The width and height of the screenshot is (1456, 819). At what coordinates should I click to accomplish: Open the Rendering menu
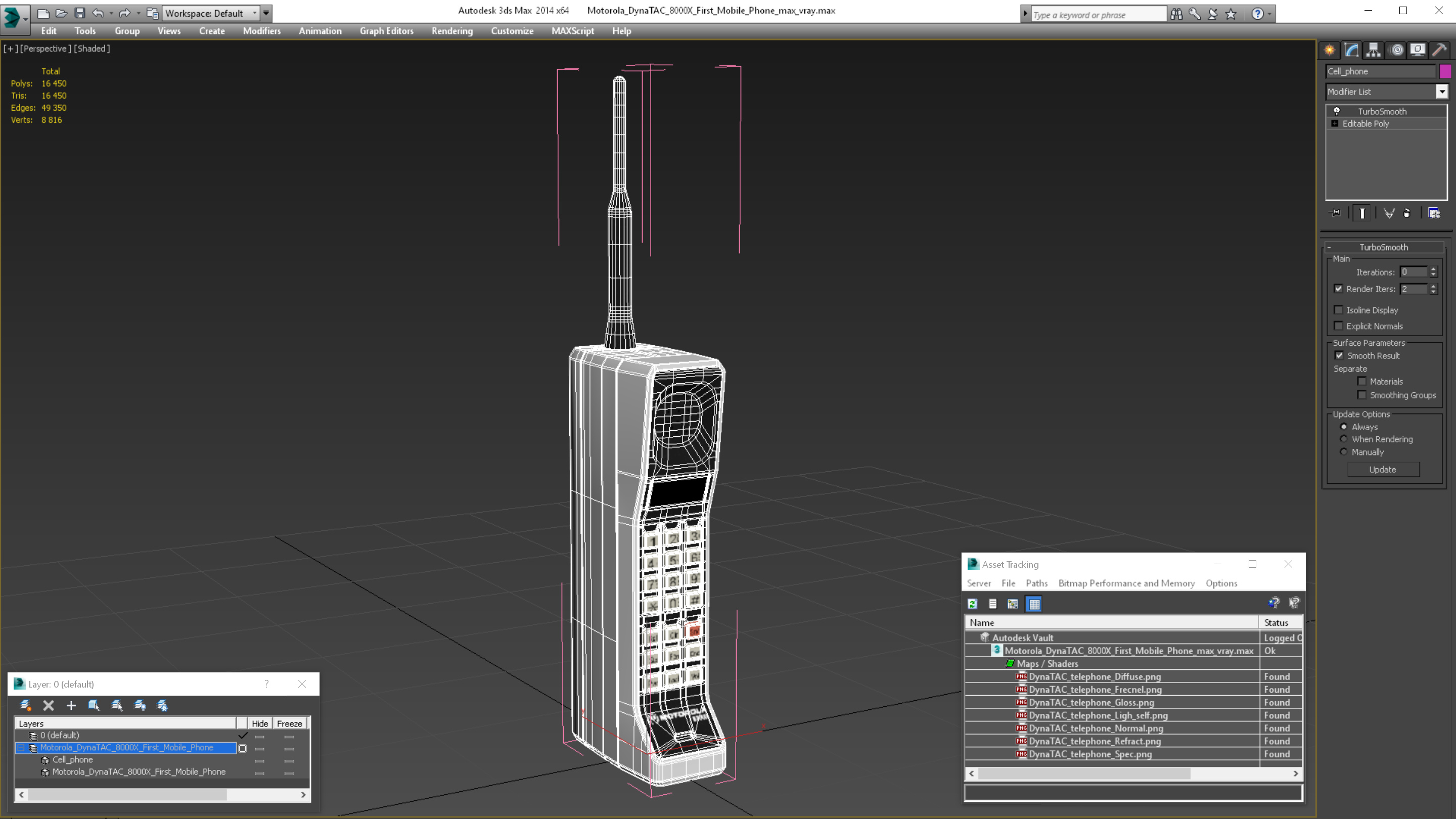coord(452,31)
